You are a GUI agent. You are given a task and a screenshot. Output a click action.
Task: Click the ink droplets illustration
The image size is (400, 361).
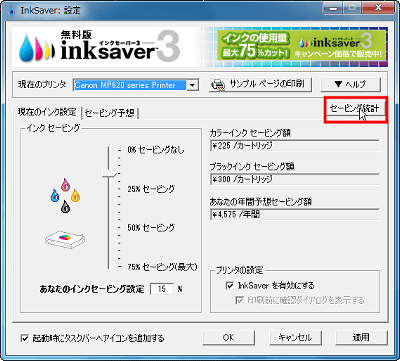(65, 195)
